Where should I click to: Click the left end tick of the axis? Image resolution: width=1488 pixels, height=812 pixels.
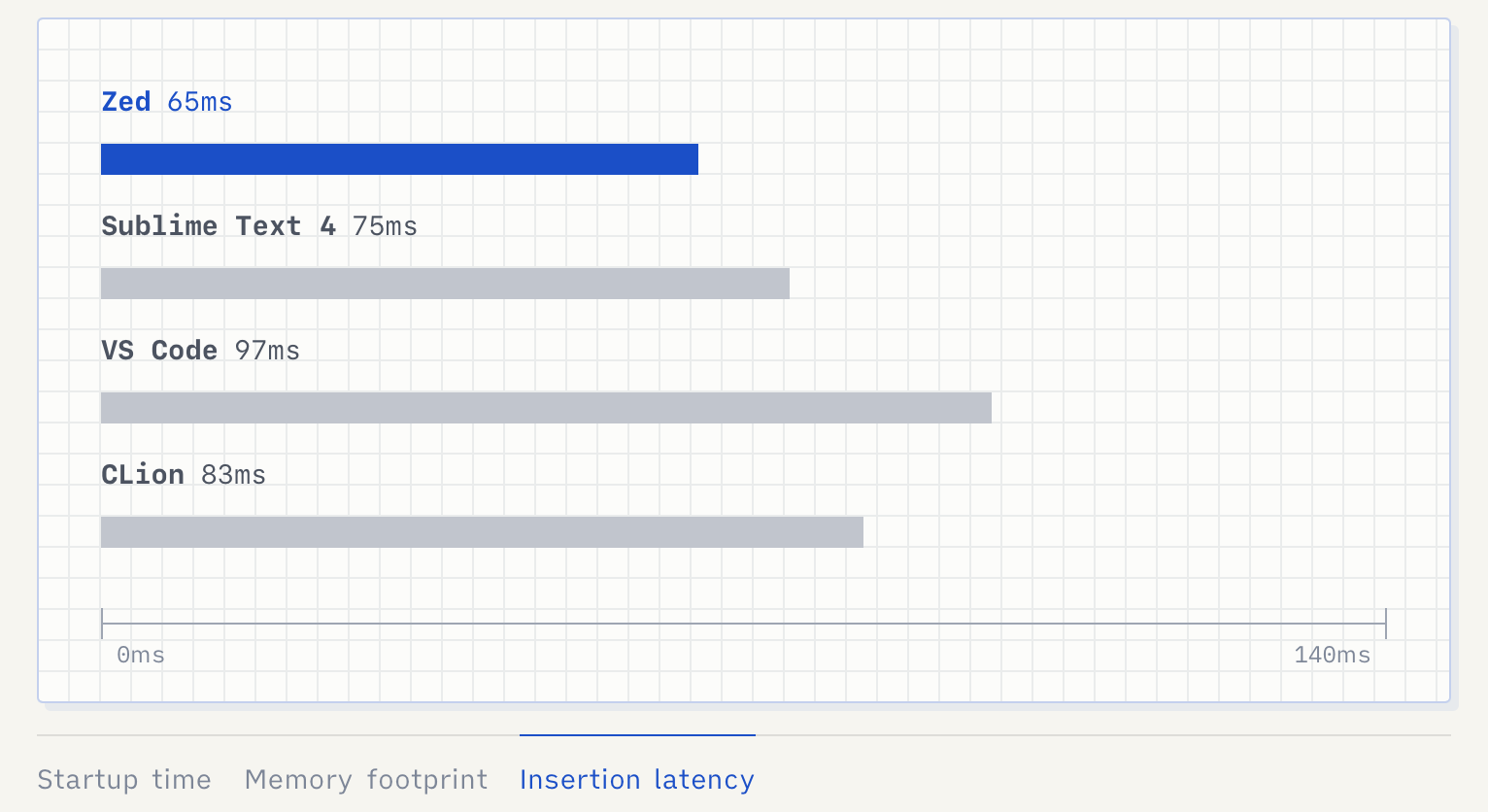(102, 624)
